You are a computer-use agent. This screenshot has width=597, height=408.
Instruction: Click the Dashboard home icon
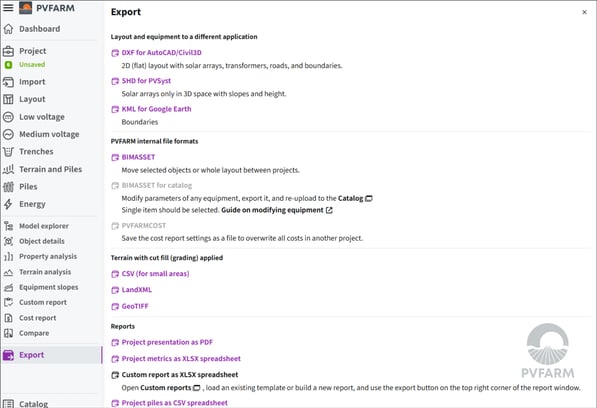point(8,29)
